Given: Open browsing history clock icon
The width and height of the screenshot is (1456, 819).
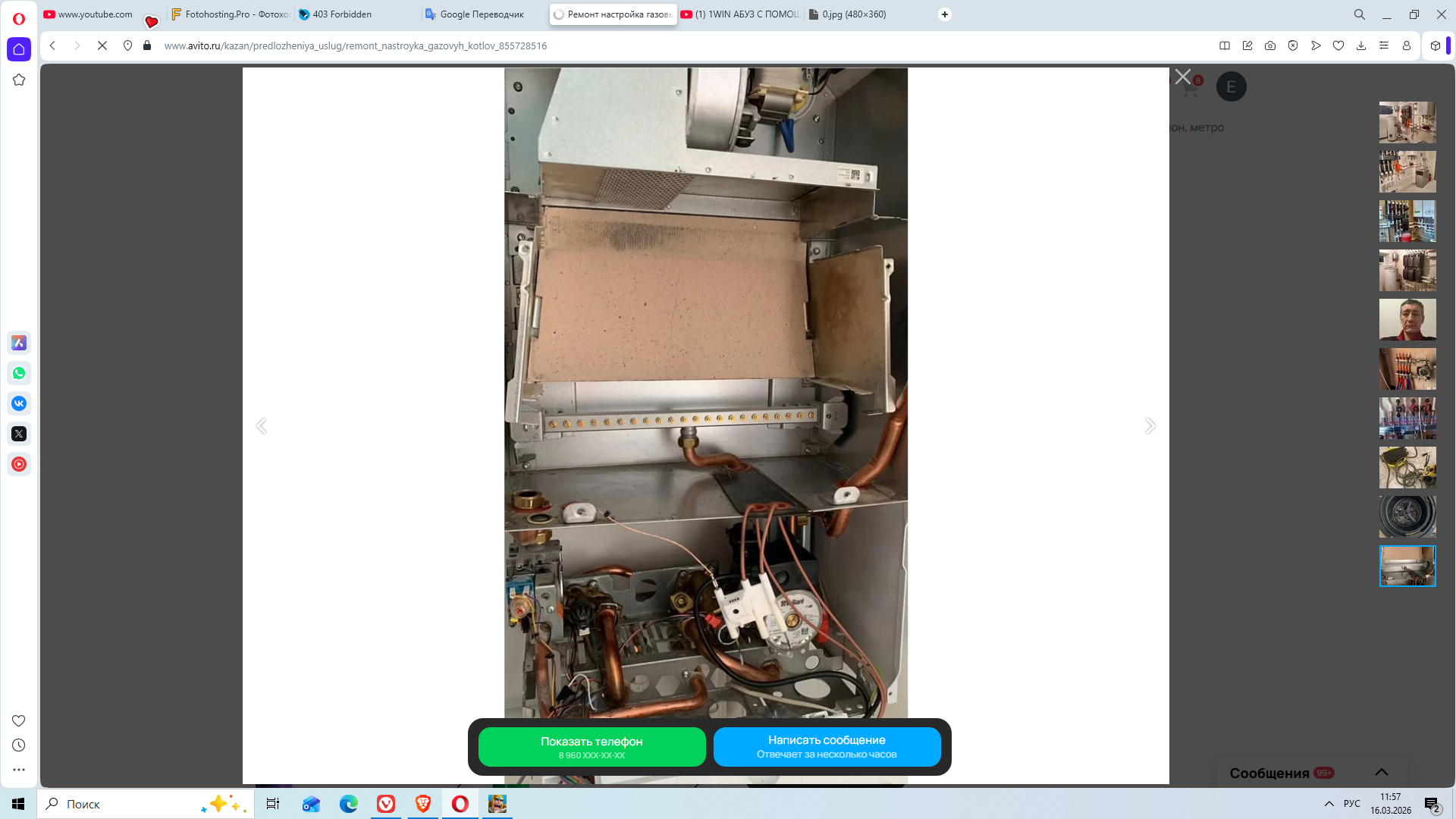Looking at the screenshot, I should pyautogui.click(x=19, y=745).
